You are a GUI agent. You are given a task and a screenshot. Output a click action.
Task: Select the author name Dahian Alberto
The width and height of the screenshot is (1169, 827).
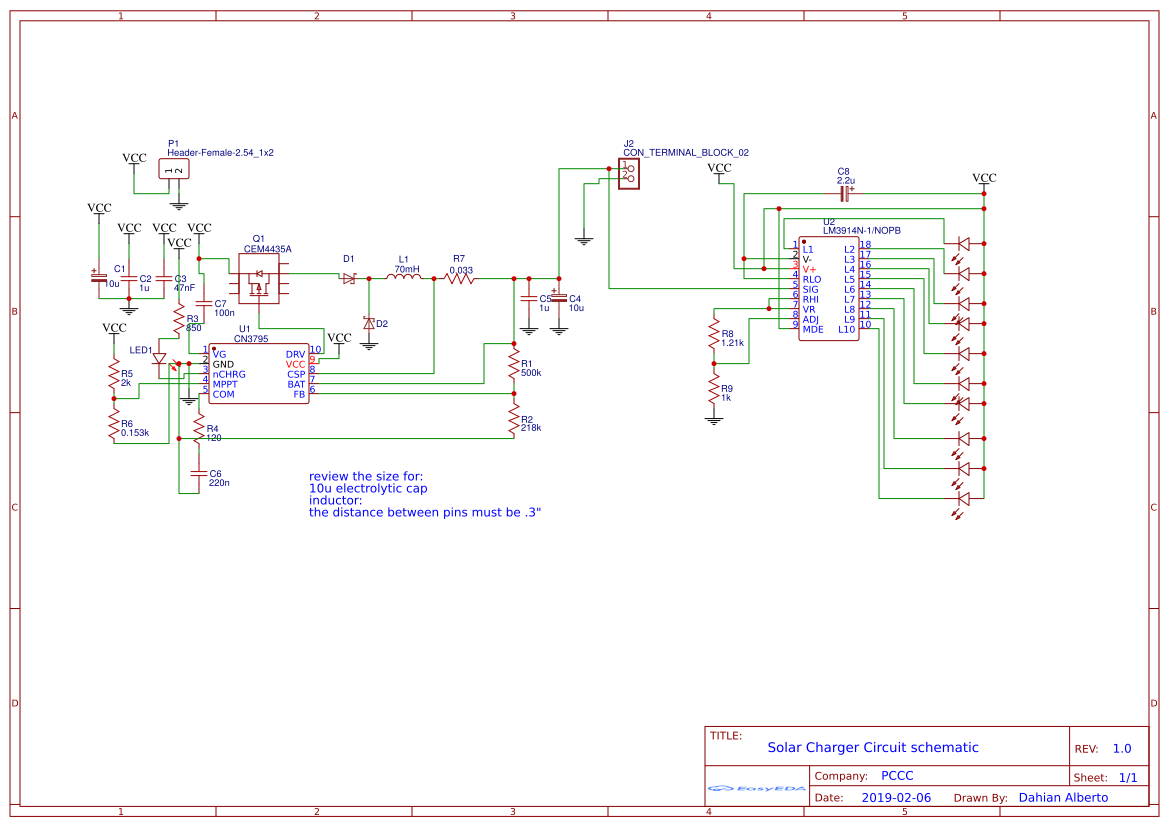click(1063, 797)
